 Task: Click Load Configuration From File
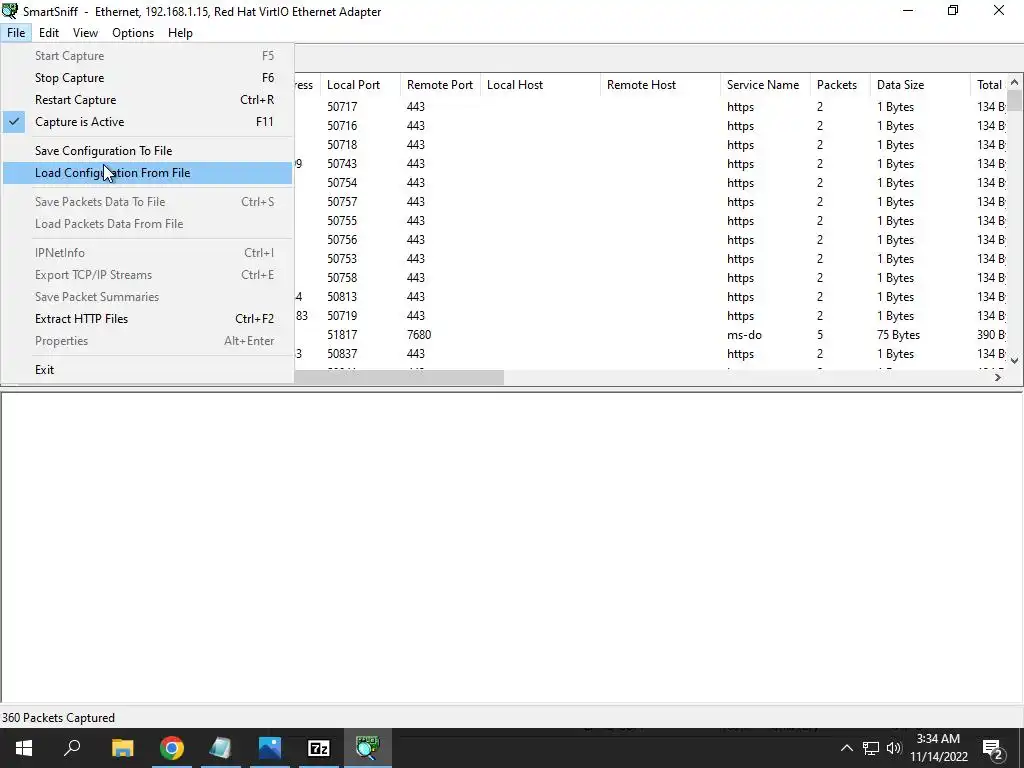click(x=148, y=173)
